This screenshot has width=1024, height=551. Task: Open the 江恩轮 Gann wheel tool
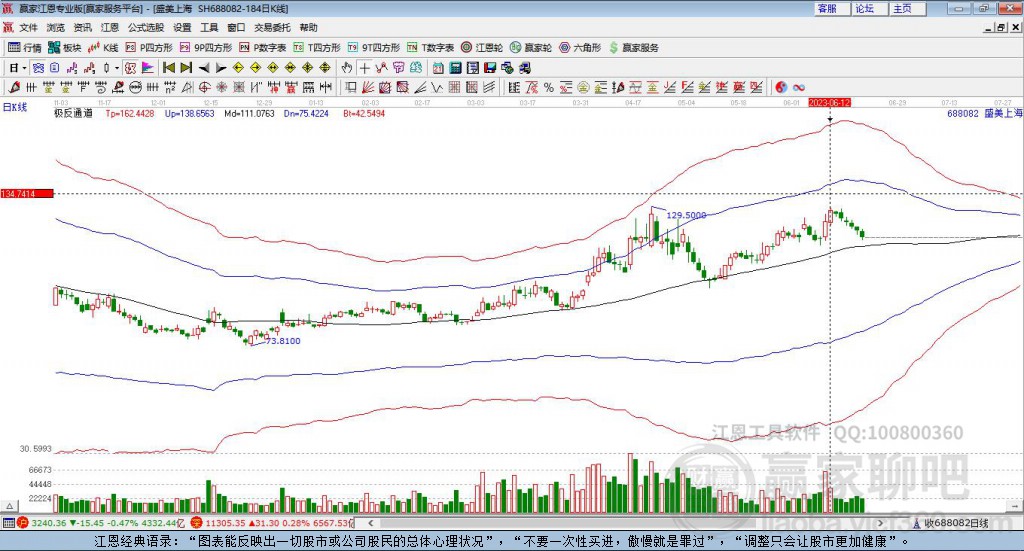483,48
